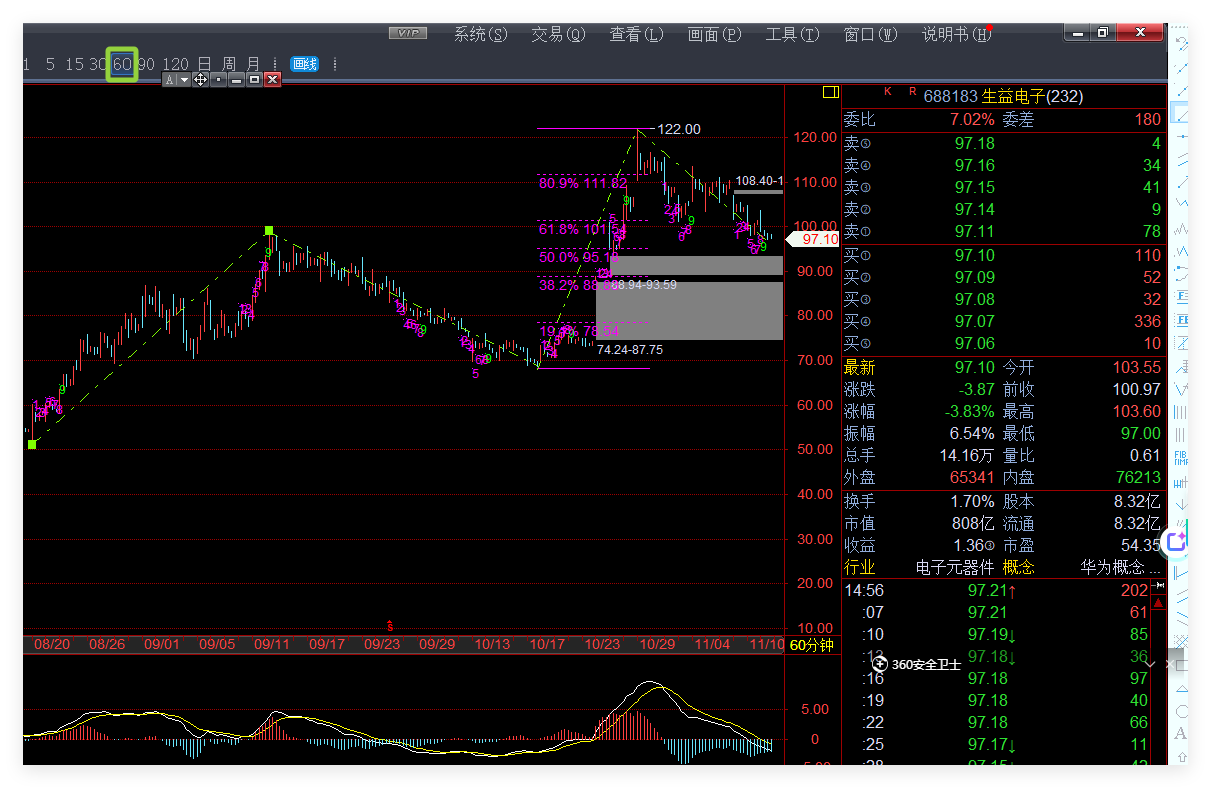Viewport: 1211px width, 788px height.
Task: Click the VIP button
Action: [408, 33]
